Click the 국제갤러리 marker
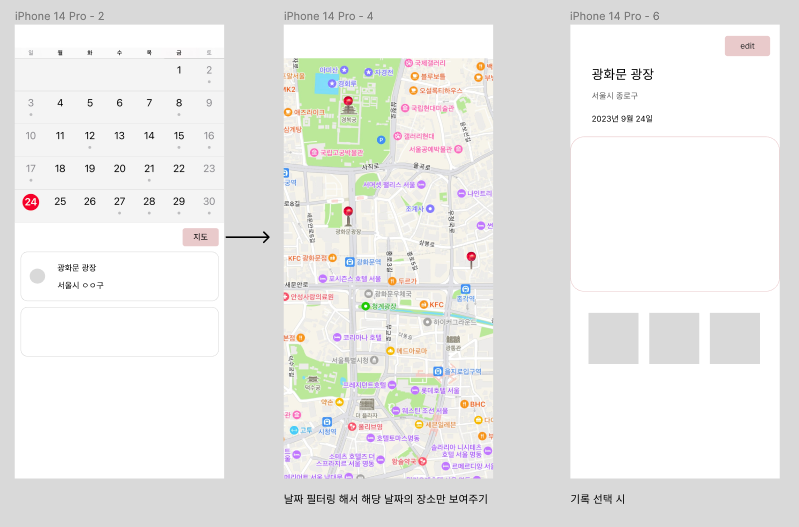This screenshot has width=799, height=527. (409, 63)
